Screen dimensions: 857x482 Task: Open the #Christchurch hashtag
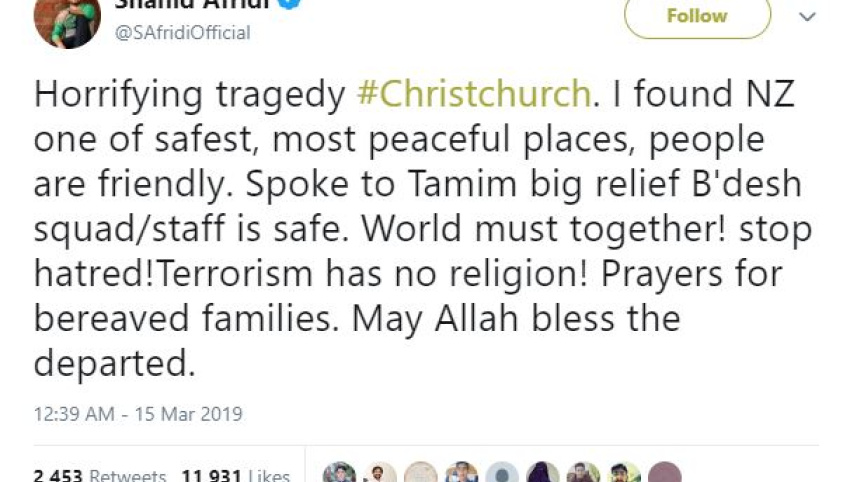click(474, 94)
